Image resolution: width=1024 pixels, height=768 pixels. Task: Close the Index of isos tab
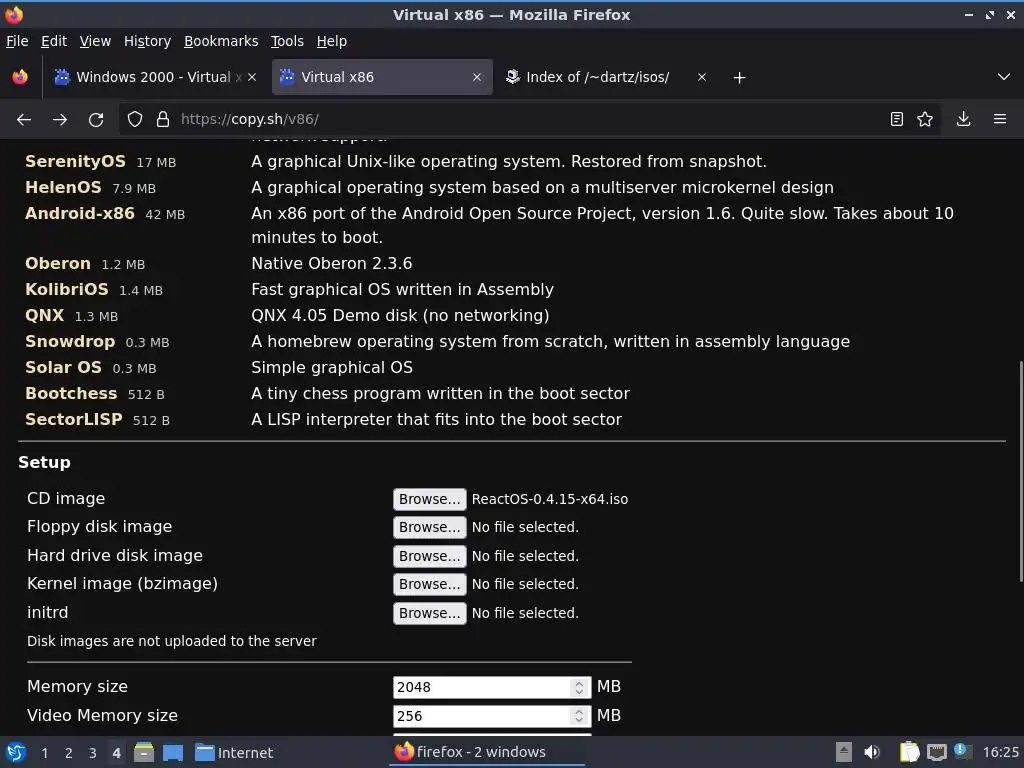pos(702,77)
